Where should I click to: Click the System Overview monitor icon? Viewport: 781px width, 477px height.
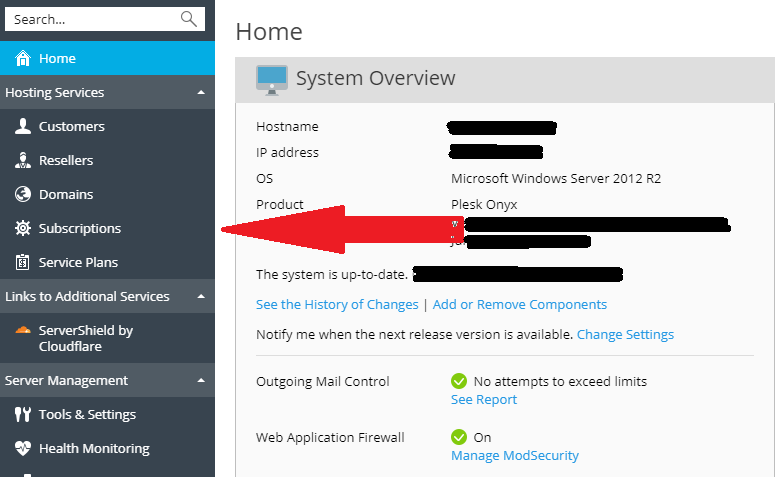click(272, 80)
